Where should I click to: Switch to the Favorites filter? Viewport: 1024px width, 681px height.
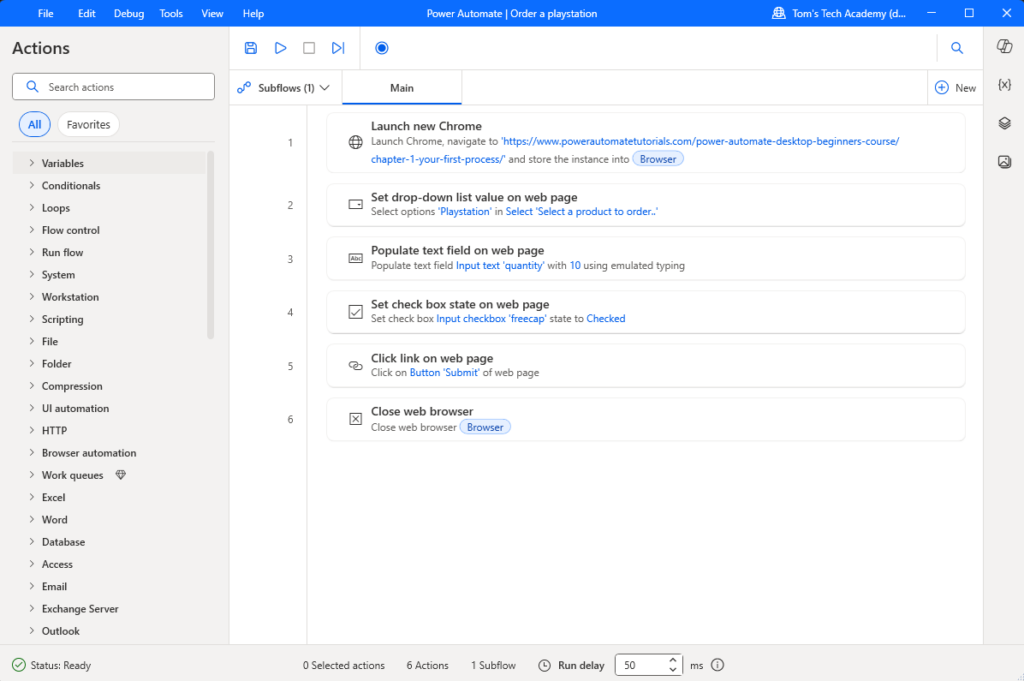(x=88, y=125)
